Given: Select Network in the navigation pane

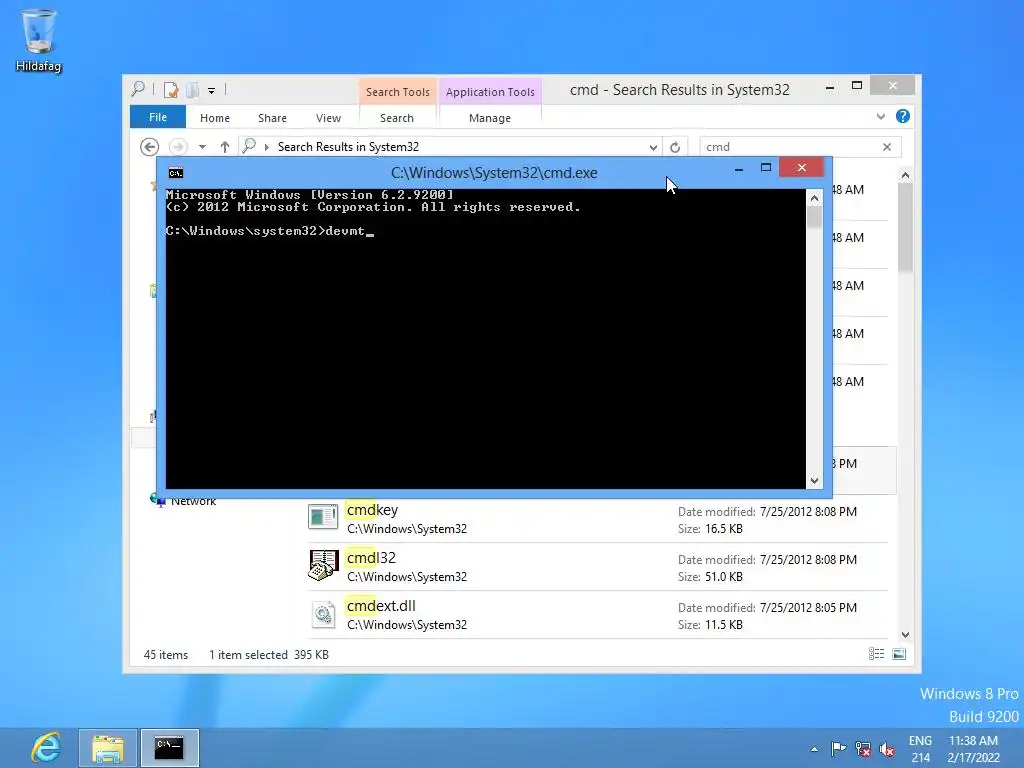Looking at the screenshot, I should pos(193,502).
